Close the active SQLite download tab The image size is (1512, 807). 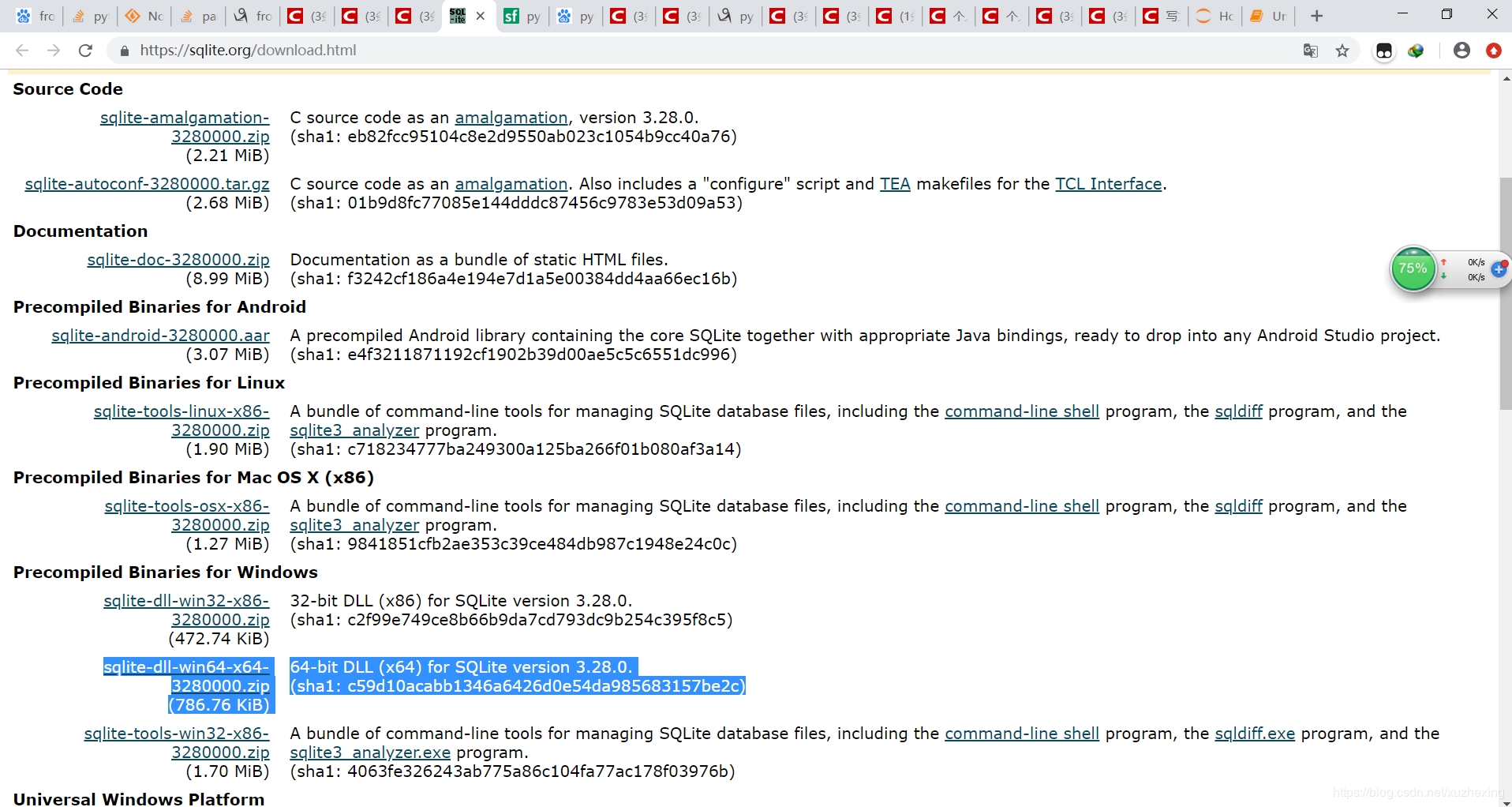481,16
